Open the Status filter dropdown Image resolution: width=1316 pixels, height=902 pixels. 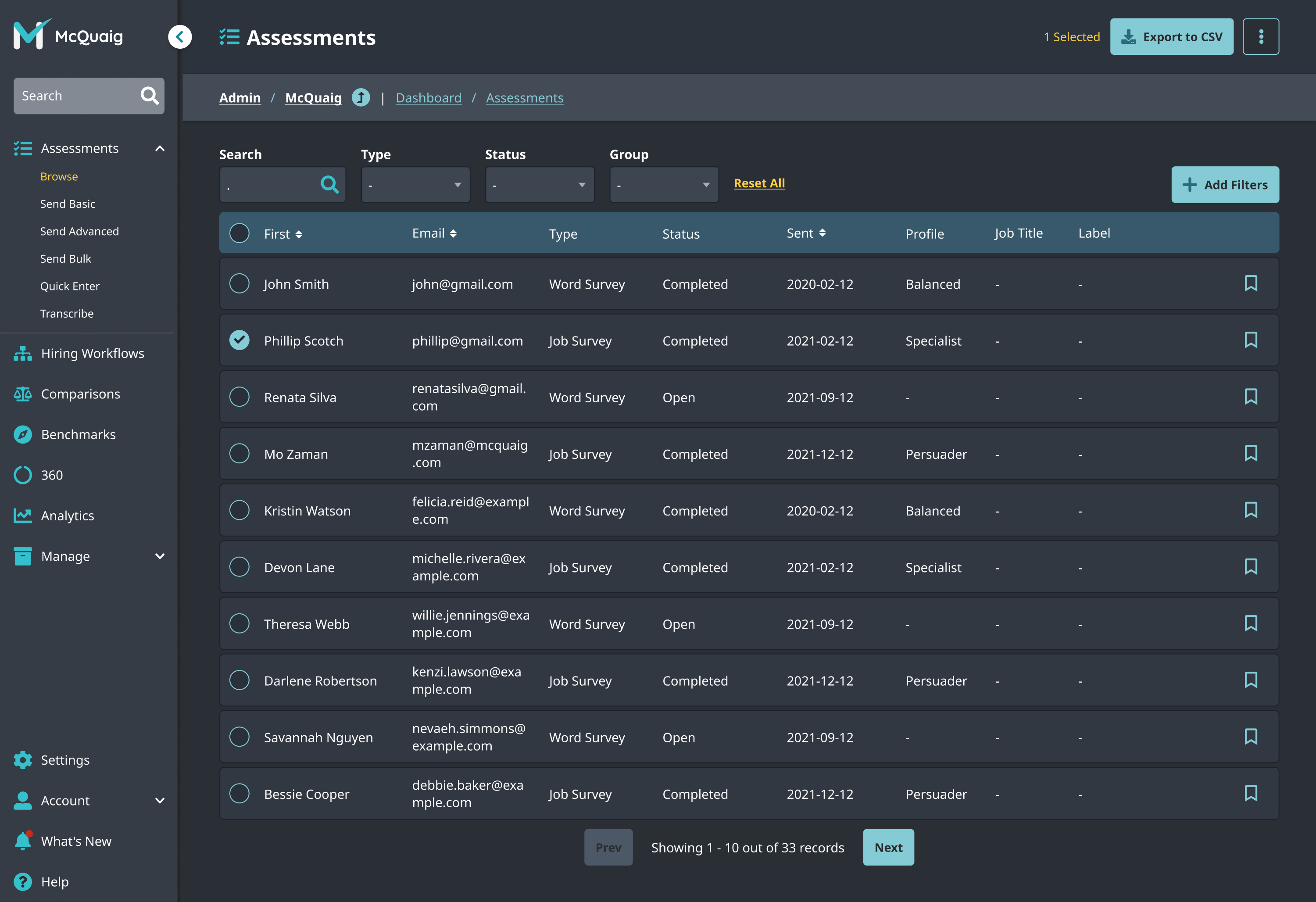click(x=539, y=185)
